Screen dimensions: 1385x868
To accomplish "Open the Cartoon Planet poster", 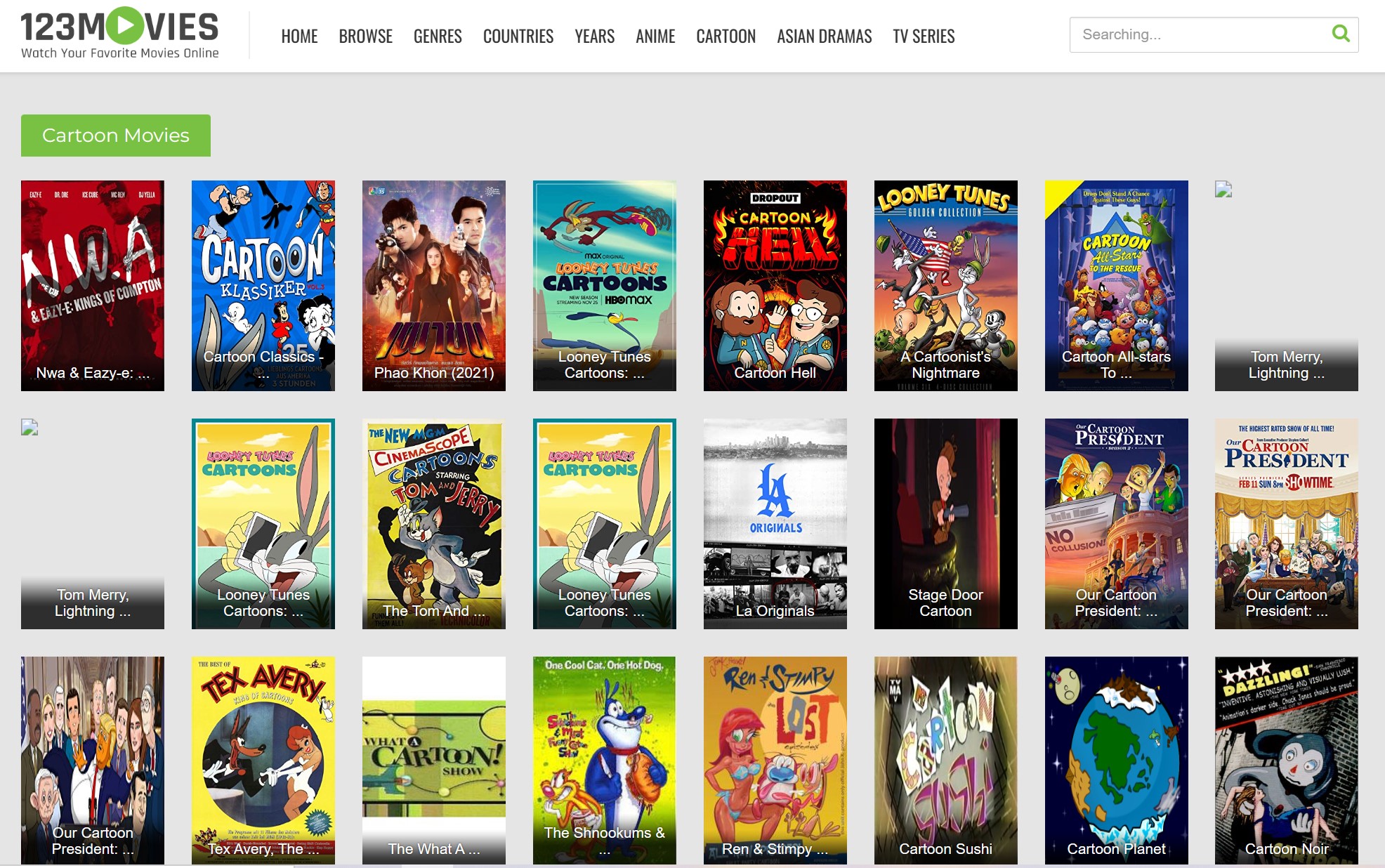I will [1117, 761].
